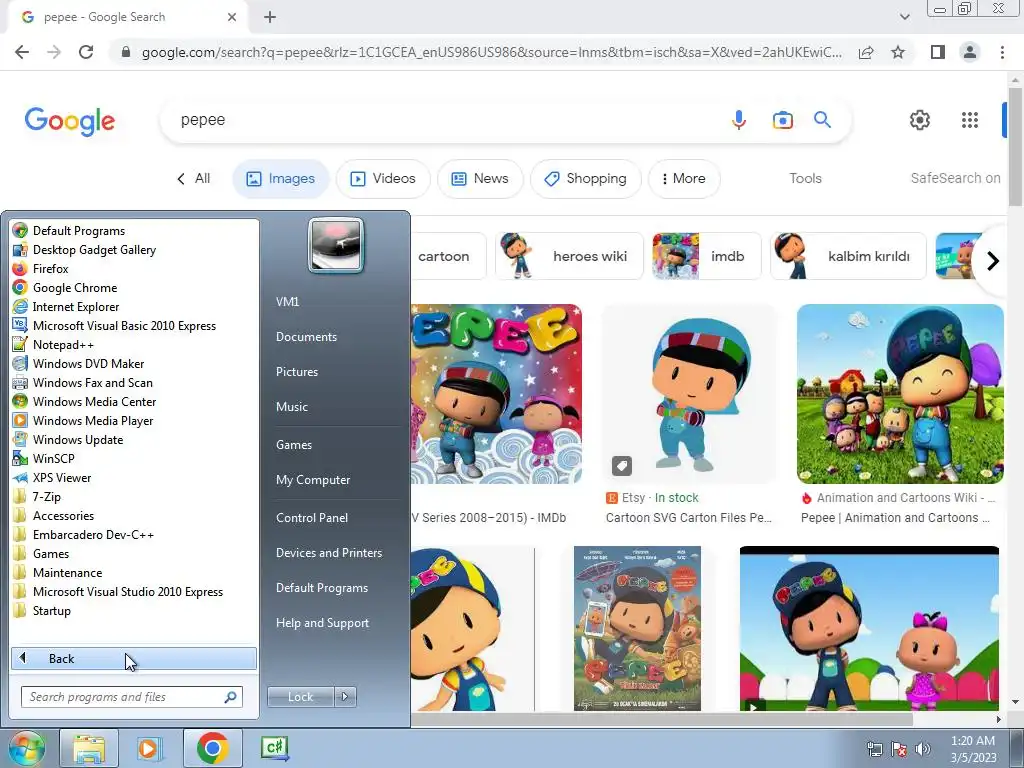This screenshot has width=1024, height=768.
Task: Expand the More search options
Action: coord(684,178)
